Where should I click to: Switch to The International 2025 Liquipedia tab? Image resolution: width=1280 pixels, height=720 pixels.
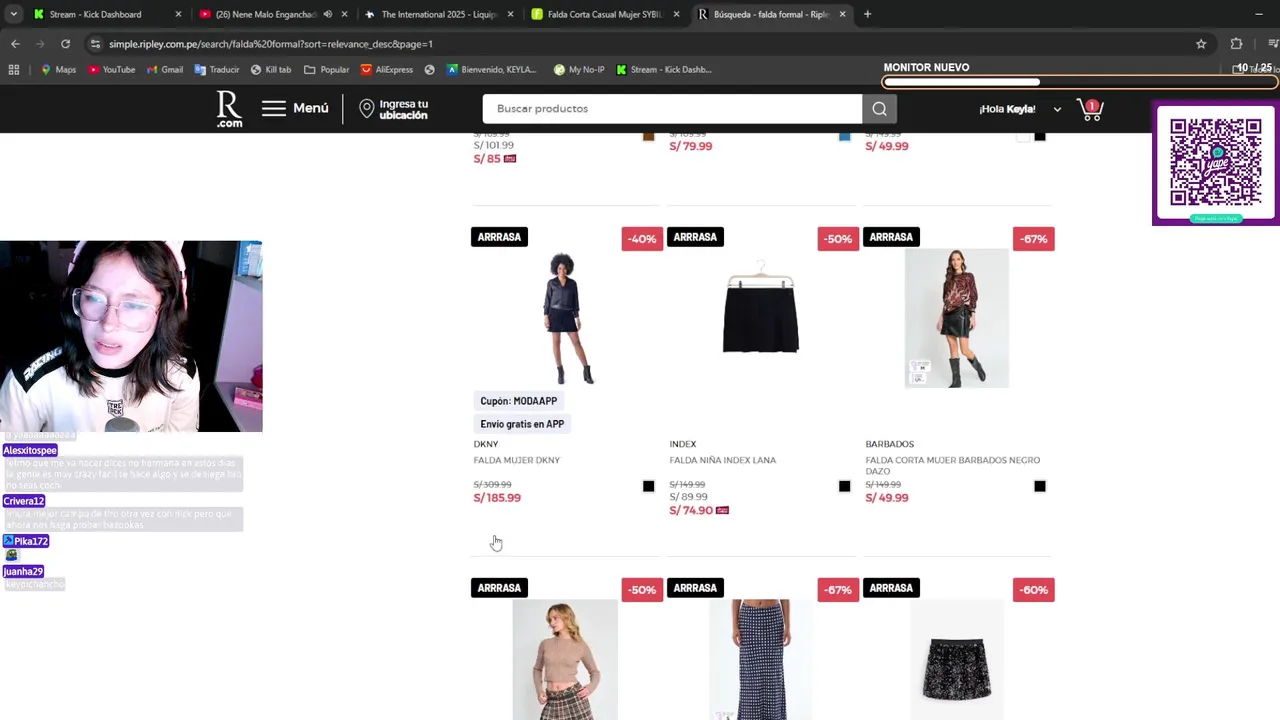click(x=440, y=14)
